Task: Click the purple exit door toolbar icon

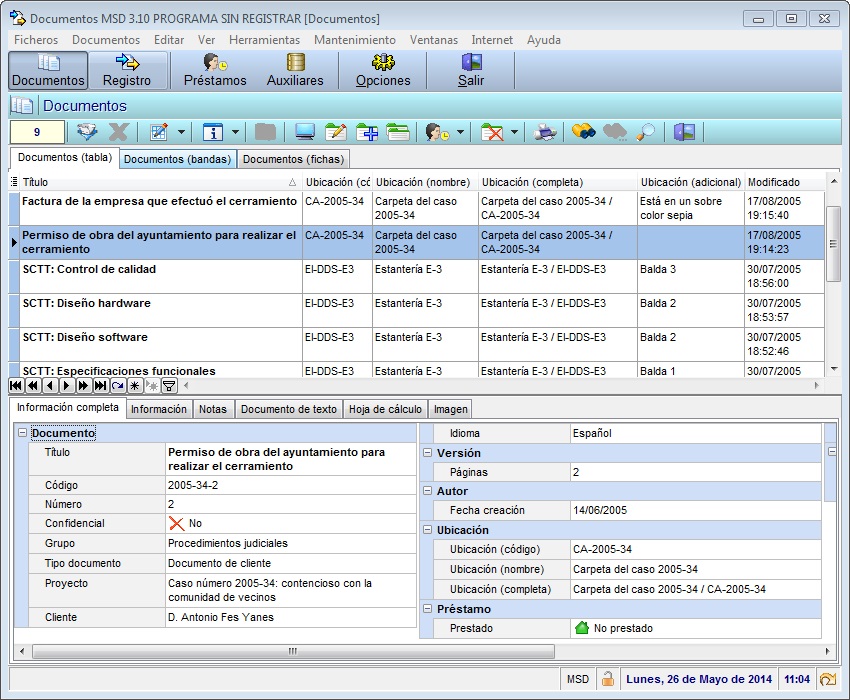Action: click(684, 132)
